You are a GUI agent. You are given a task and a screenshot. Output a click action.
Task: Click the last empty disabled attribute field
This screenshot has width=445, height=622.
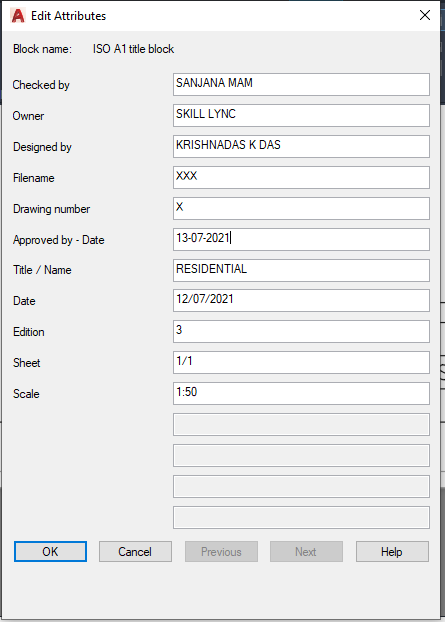coord(301,517)
